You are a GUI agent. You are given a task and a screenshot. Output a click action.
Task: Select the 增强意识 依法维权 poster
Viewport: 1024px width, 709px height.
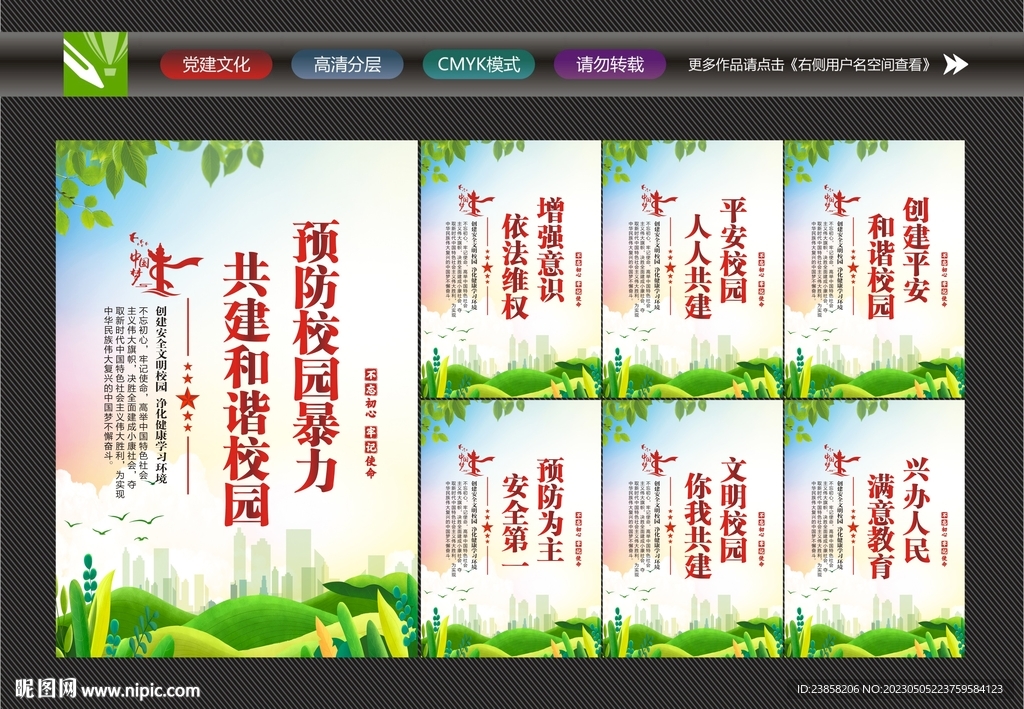[x=511, y=269]
